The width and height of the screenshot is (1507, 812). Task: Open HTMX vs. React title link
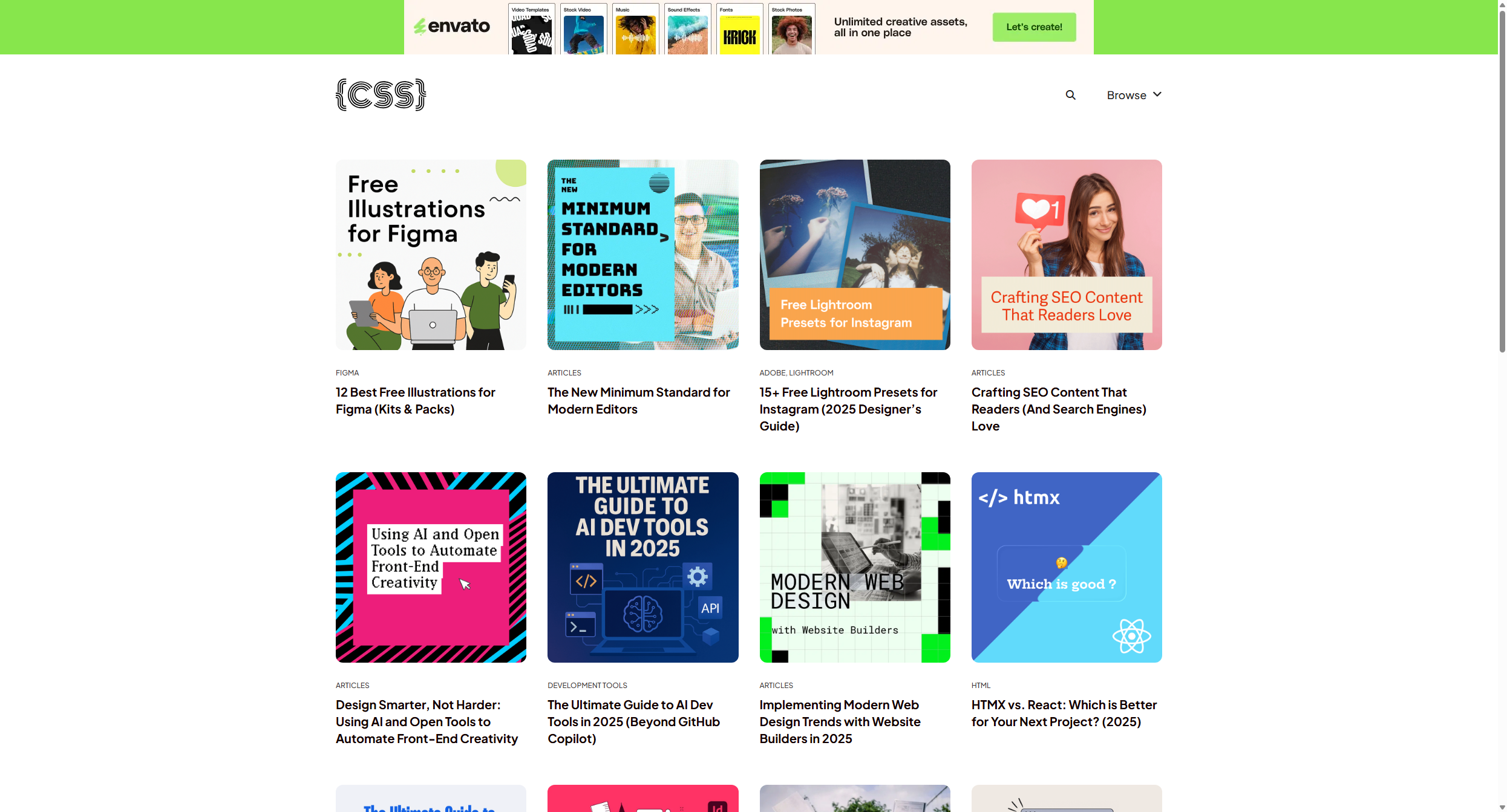pyautogui.click(x=1064, y=713)
